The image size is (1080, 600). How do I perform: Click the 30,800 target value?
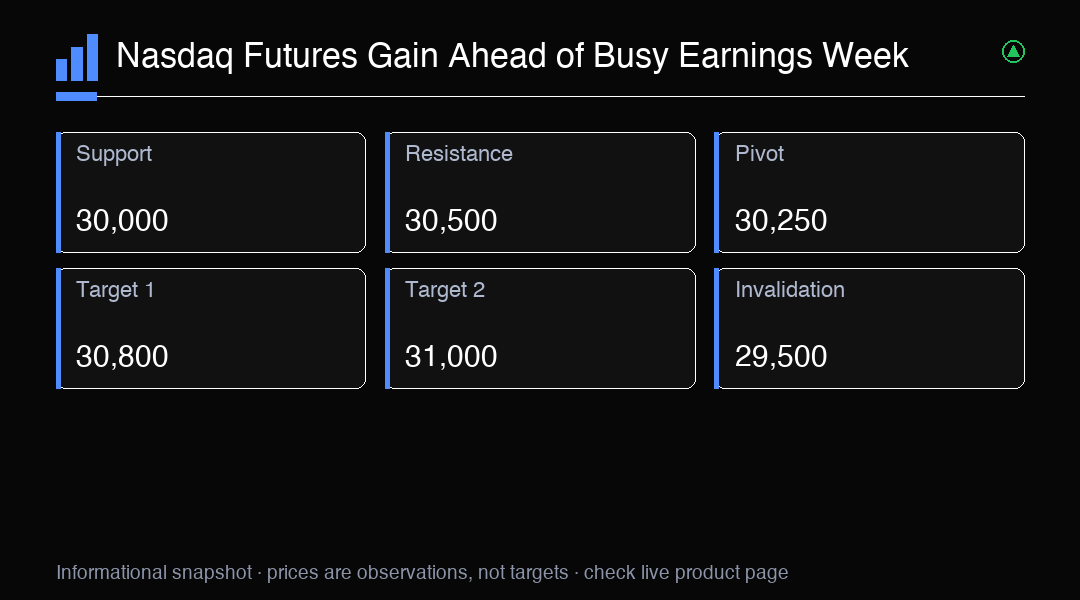click(x=122, y=356)
